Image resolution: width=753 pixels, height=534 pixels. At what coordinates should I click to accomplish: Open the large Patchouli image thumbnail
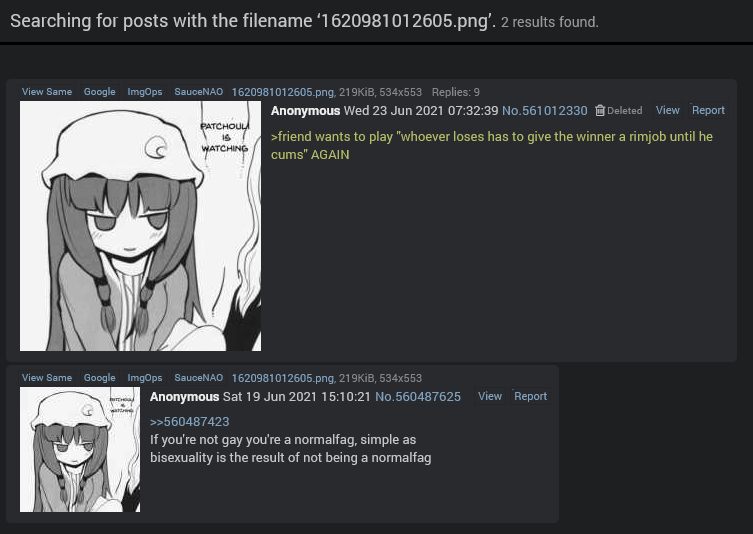(140, 226)
